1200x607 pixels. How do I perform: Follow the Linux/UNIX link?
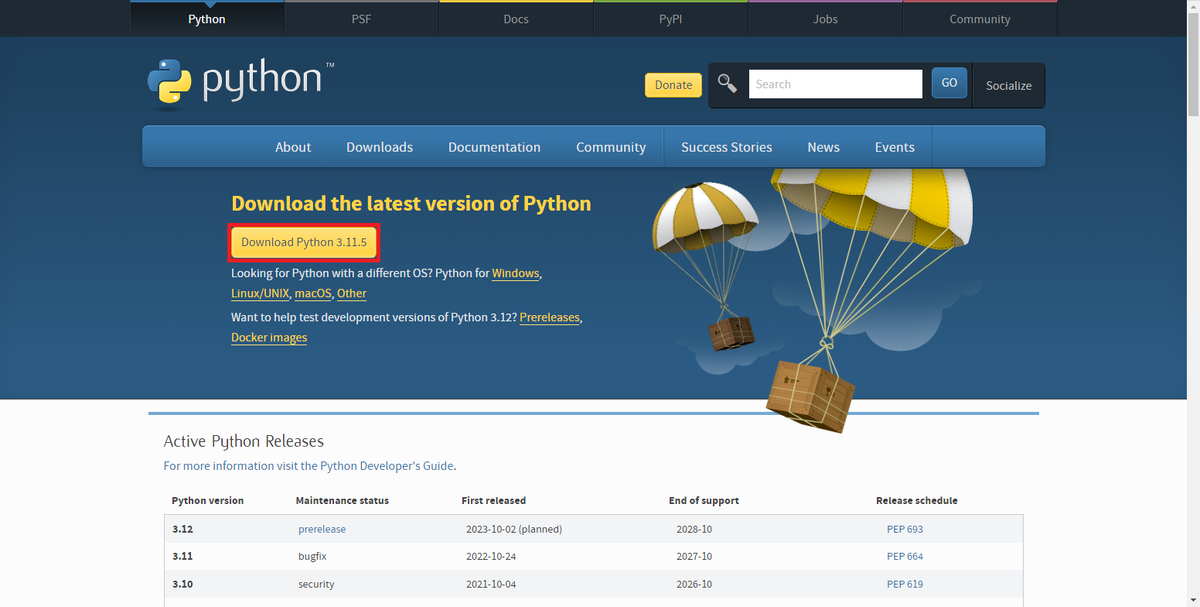pos(260,293)
